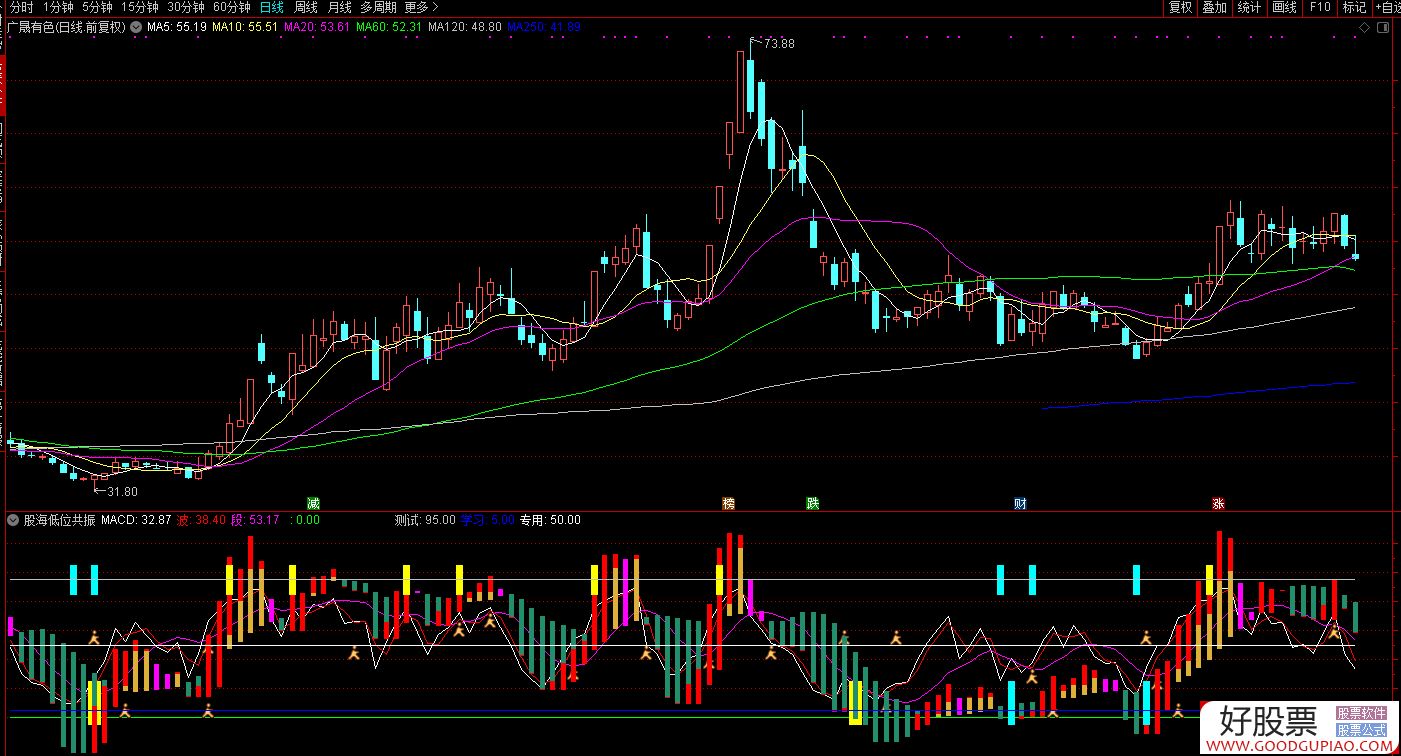Image resolution: width=1401 pixels, height=756 pixels.
Task: Click the 31.80 low price label
Action: click(x=122, y=491)
